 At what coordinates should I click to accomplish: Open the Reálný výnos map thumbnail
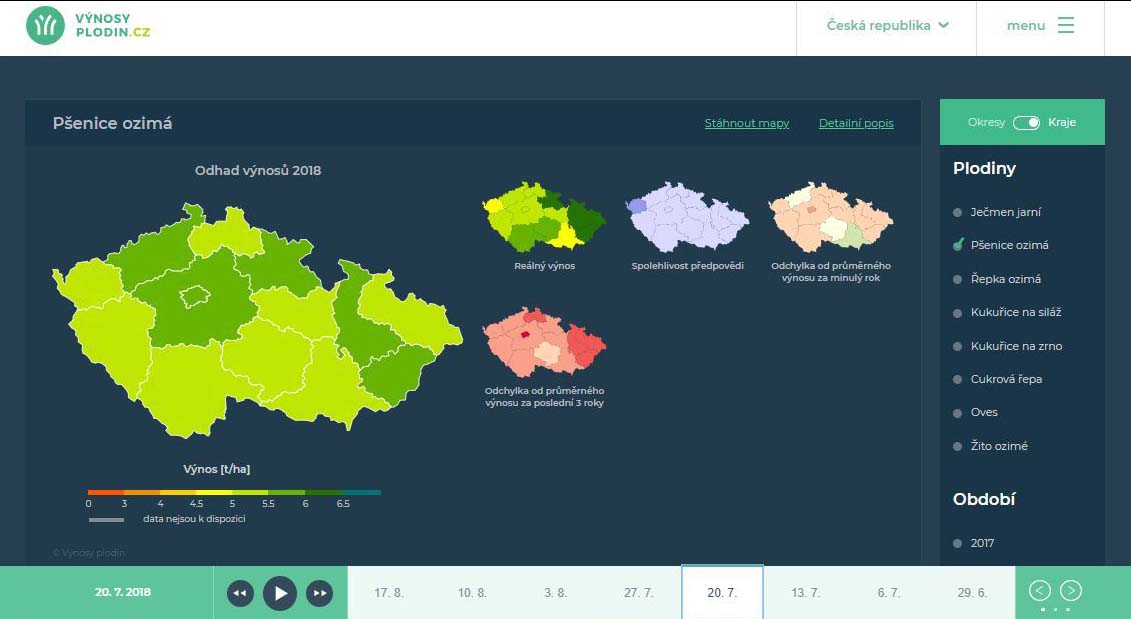tap(544, 217)
